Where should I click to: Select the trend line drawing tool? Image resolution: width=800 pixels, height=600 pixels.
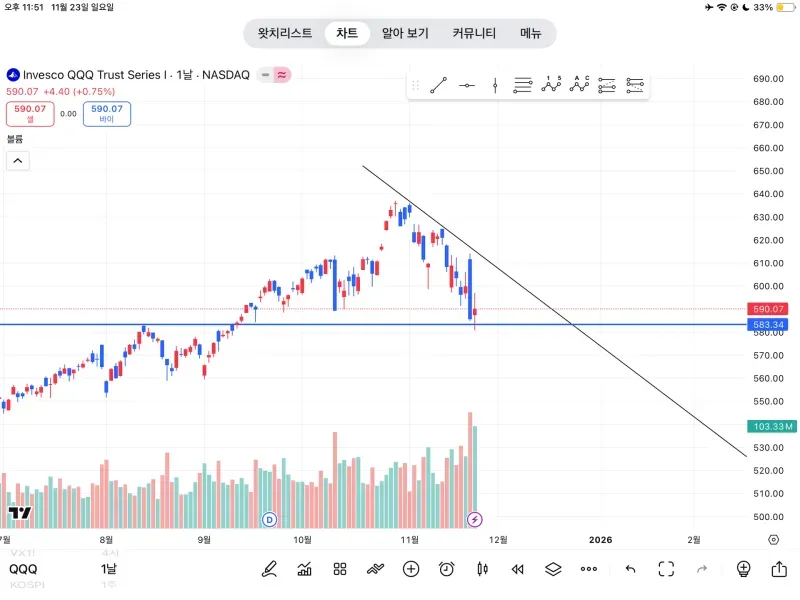coord(438,86)
